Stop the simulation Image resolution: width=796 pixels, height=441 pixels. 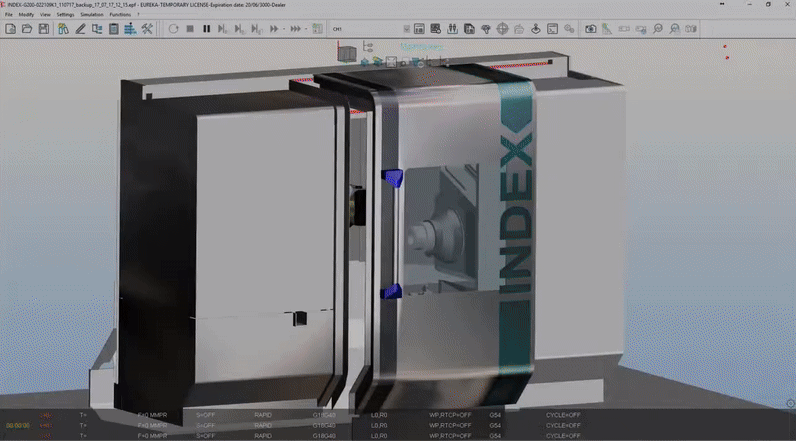click(189, 28)
